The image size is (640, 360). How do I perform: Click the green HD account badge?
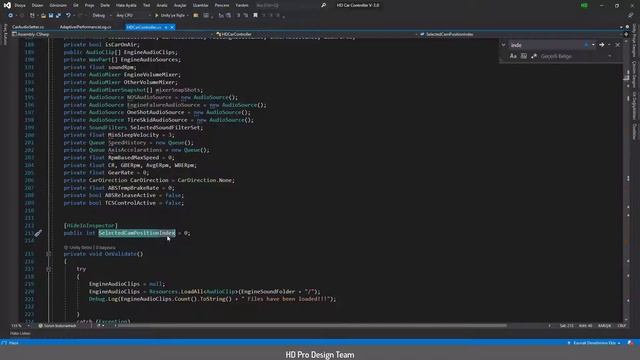click(584, 5)
